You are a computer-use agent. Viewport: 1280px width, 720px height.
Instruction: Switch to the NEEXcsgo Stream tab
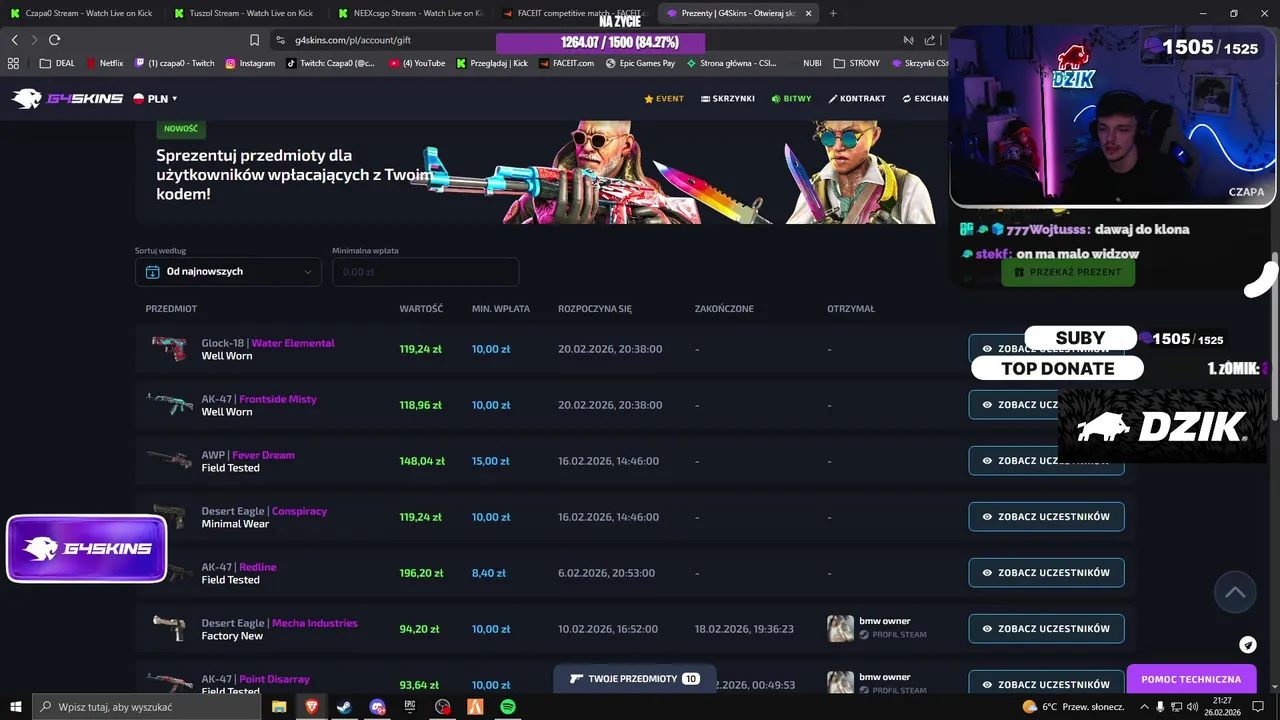coord(410,13)
